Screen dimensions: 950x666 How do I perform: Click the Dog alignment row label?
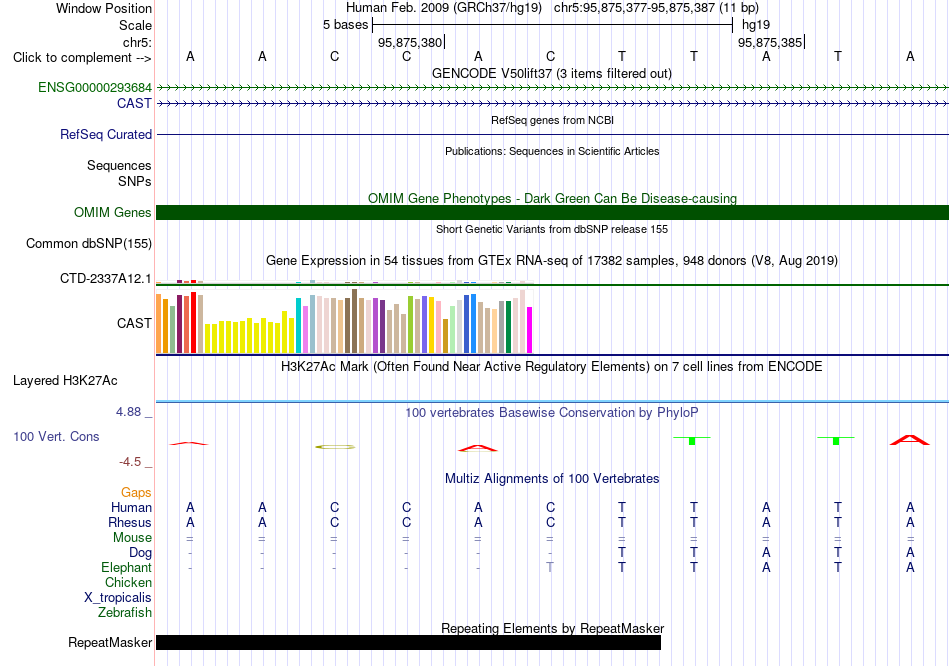point(140,553)
